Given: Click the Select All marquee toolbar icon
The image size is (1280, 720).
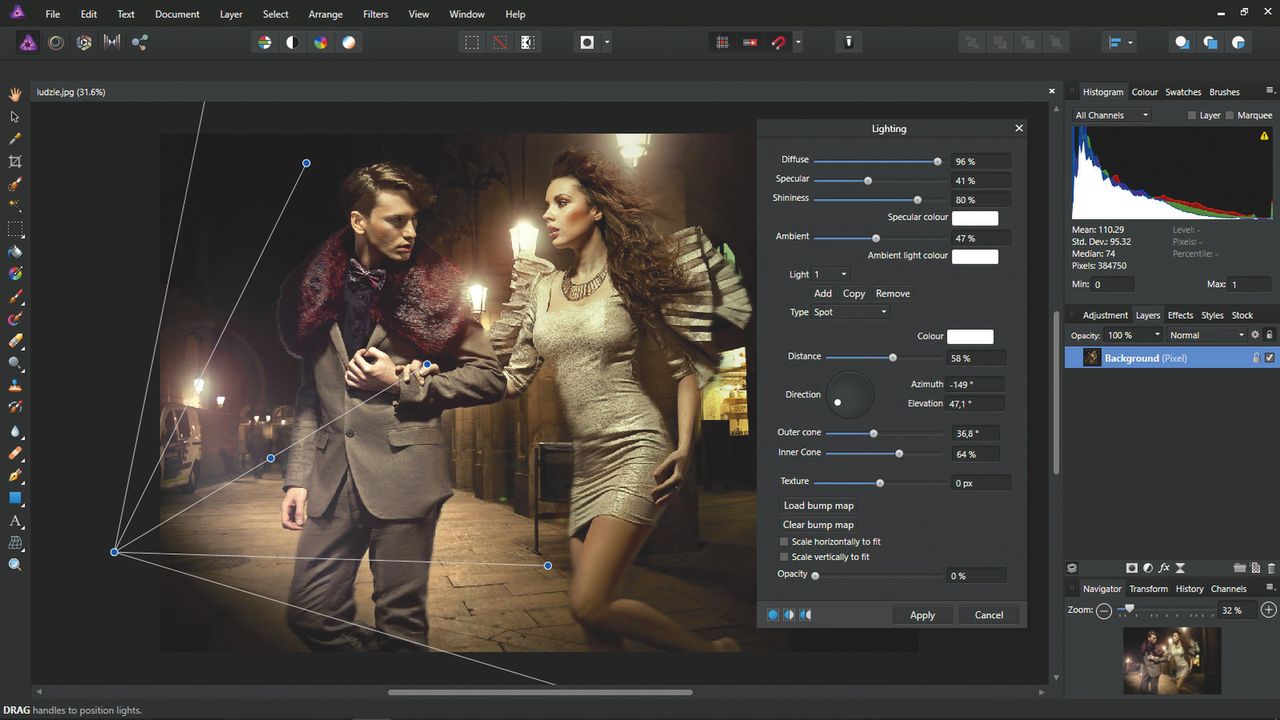Looking at the screenshot, I should click(471, 43).
